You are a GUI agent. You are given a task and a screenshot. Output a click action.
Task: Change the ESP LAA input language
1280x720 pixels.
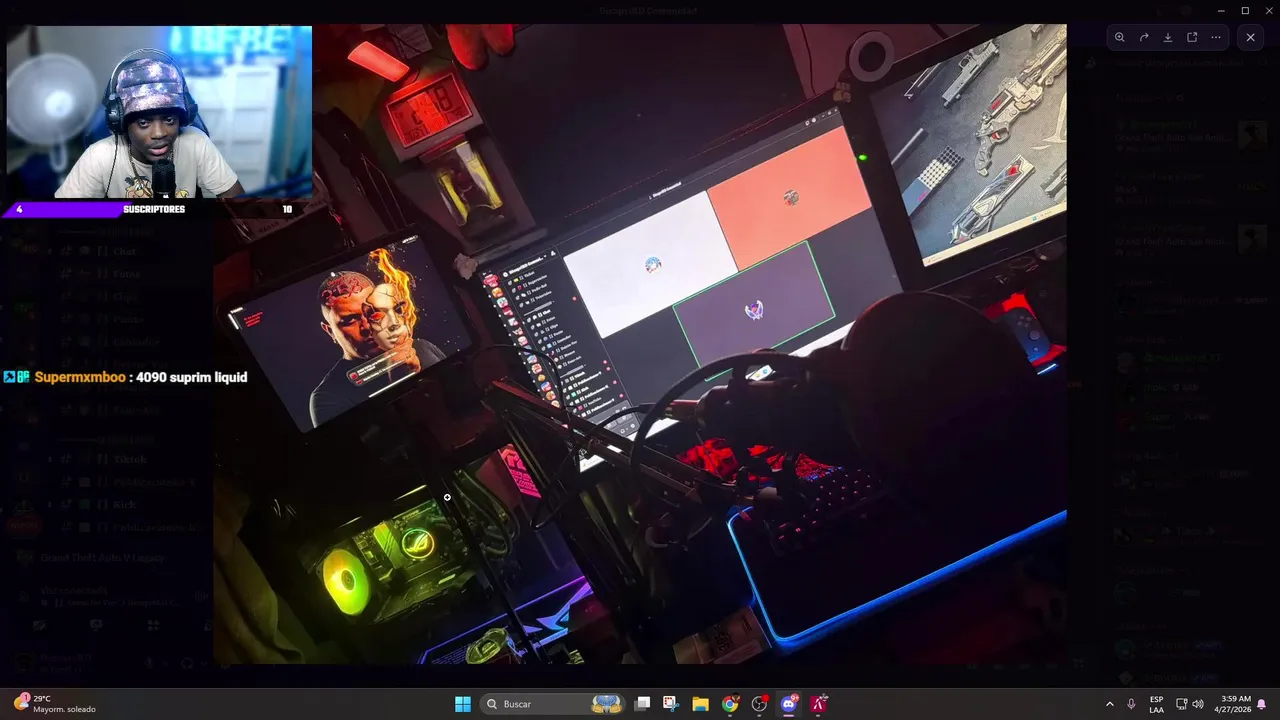(1156, 704)
